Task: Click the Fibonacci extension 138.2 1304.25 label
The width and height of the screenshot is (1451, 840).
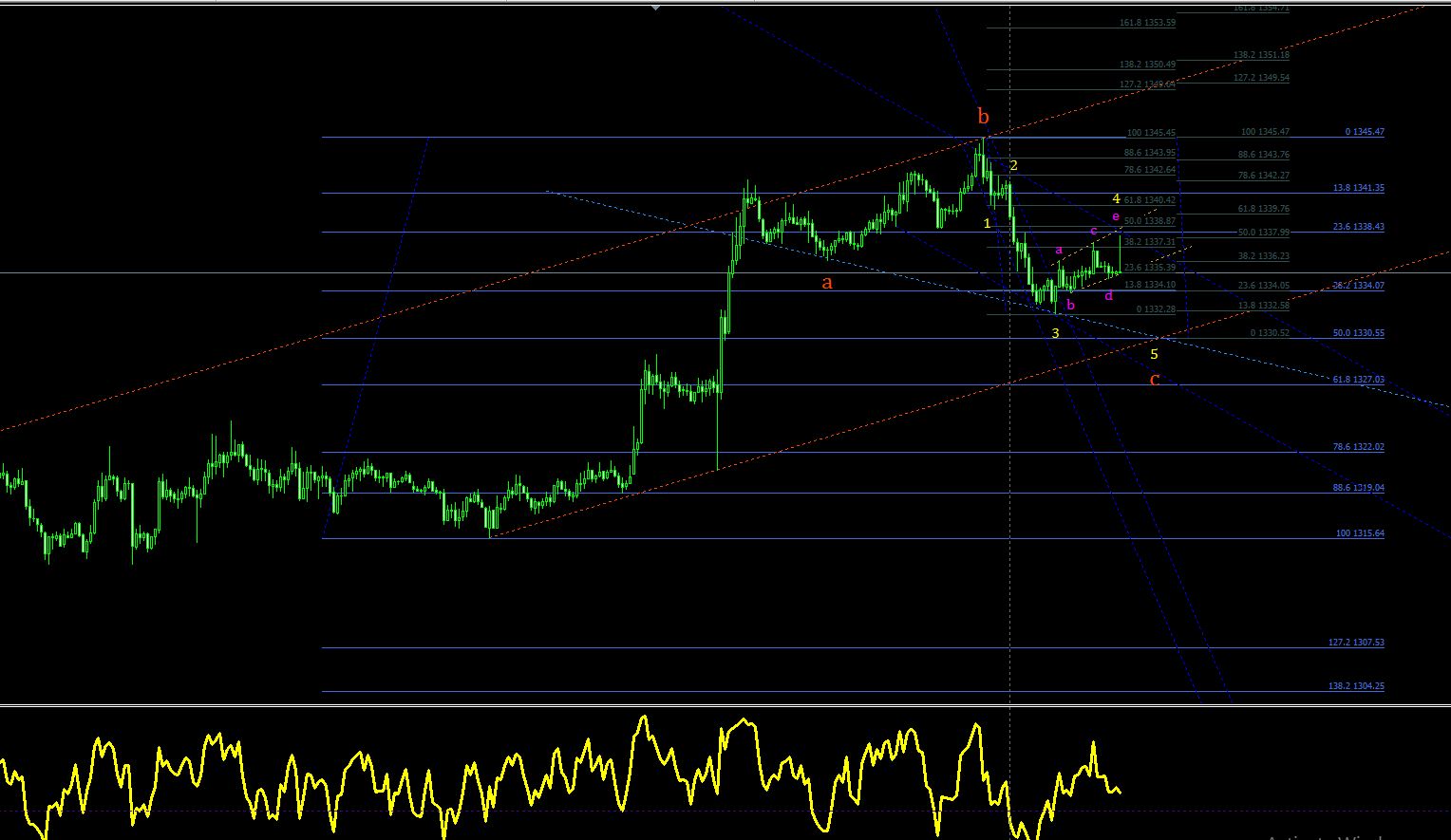Action: 1356,686
